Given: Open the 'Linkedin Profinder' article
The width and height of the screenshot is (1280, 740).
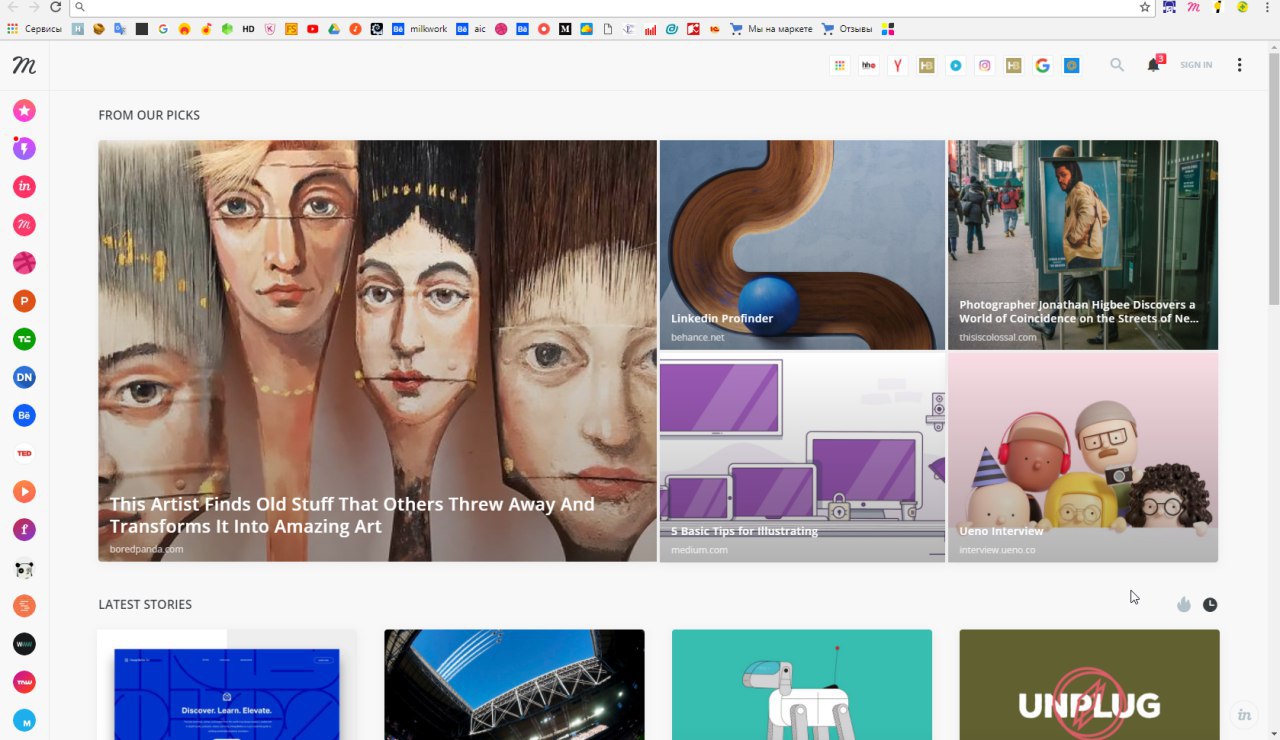Looking at the screenshot, I should pyautogui.click(x=802, y=245).
